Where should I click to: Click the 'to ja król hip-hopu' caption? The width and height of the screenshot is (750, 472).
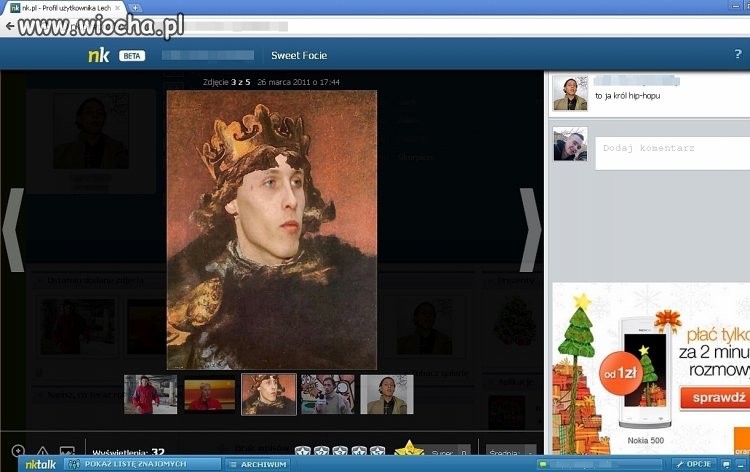628,96
